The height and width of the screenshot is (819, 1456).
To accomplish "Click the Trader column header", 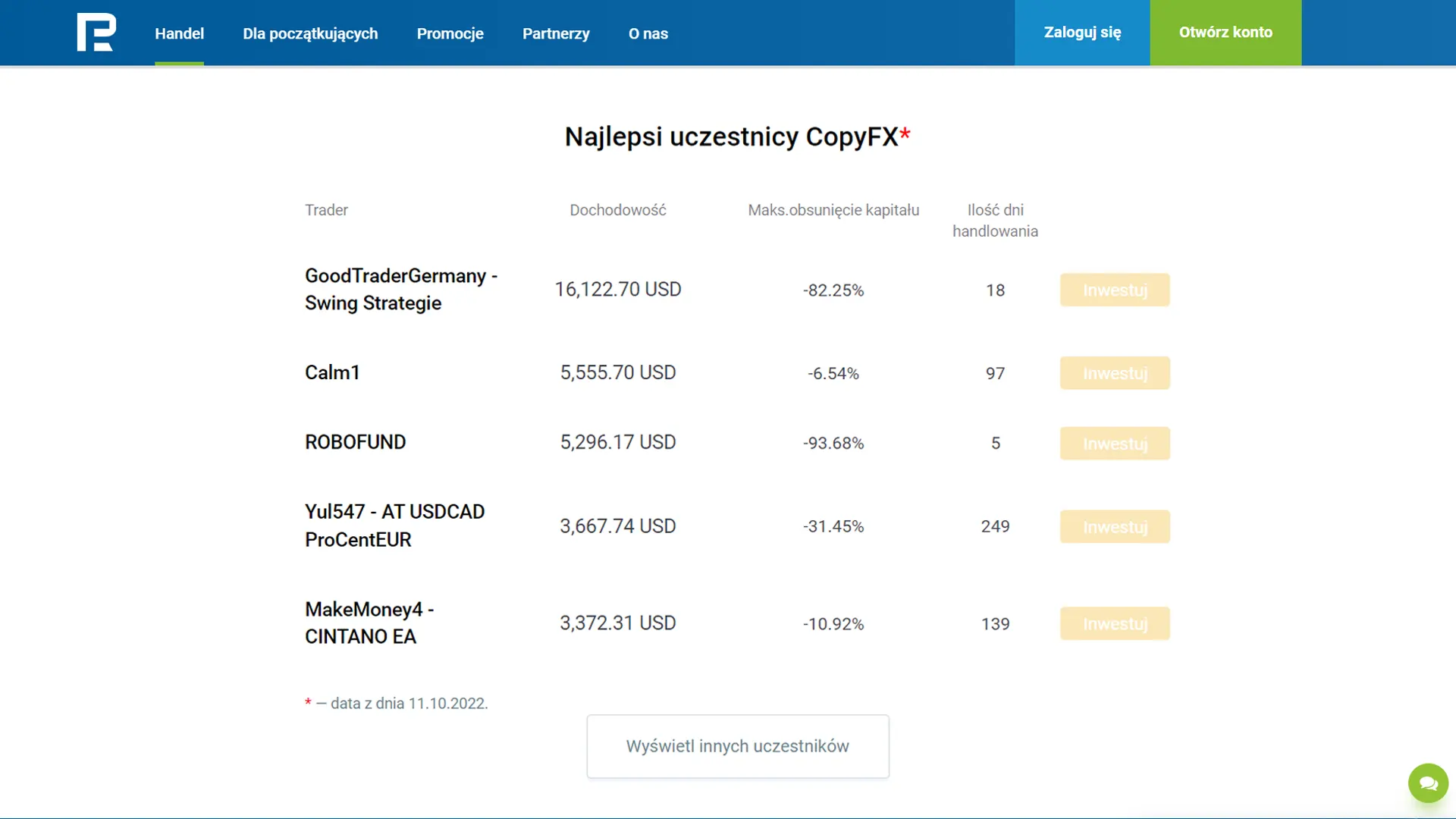I will click(x=326, y=210).
